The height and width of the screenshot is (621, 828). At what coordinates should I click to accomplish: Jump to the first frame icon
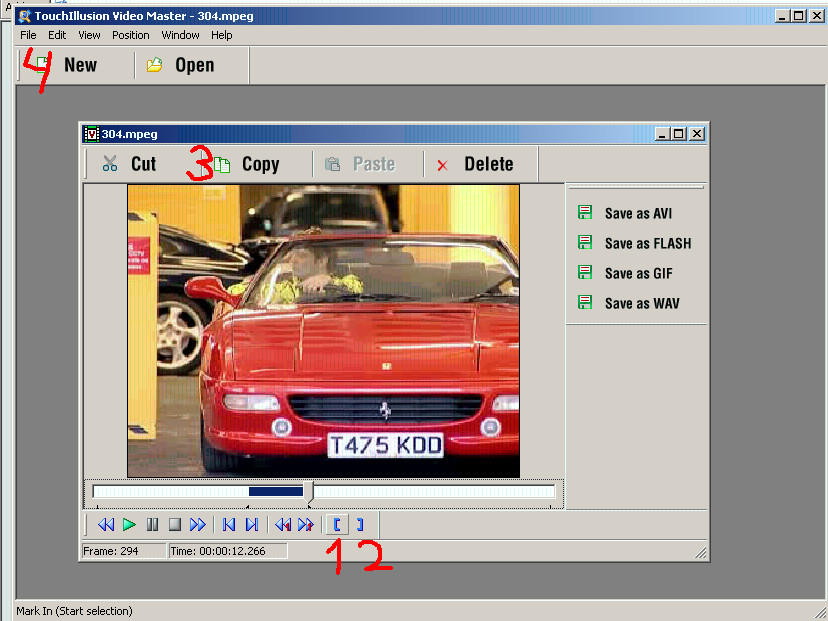229,524
